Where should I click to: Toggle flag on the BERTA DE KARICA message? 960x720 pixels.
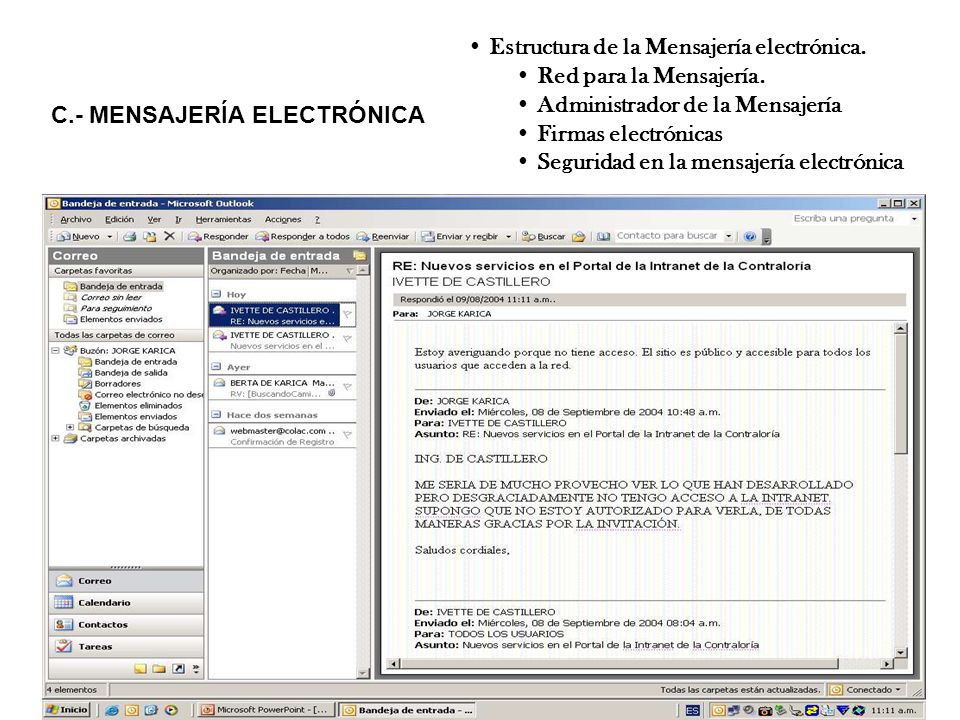[347, 387]
